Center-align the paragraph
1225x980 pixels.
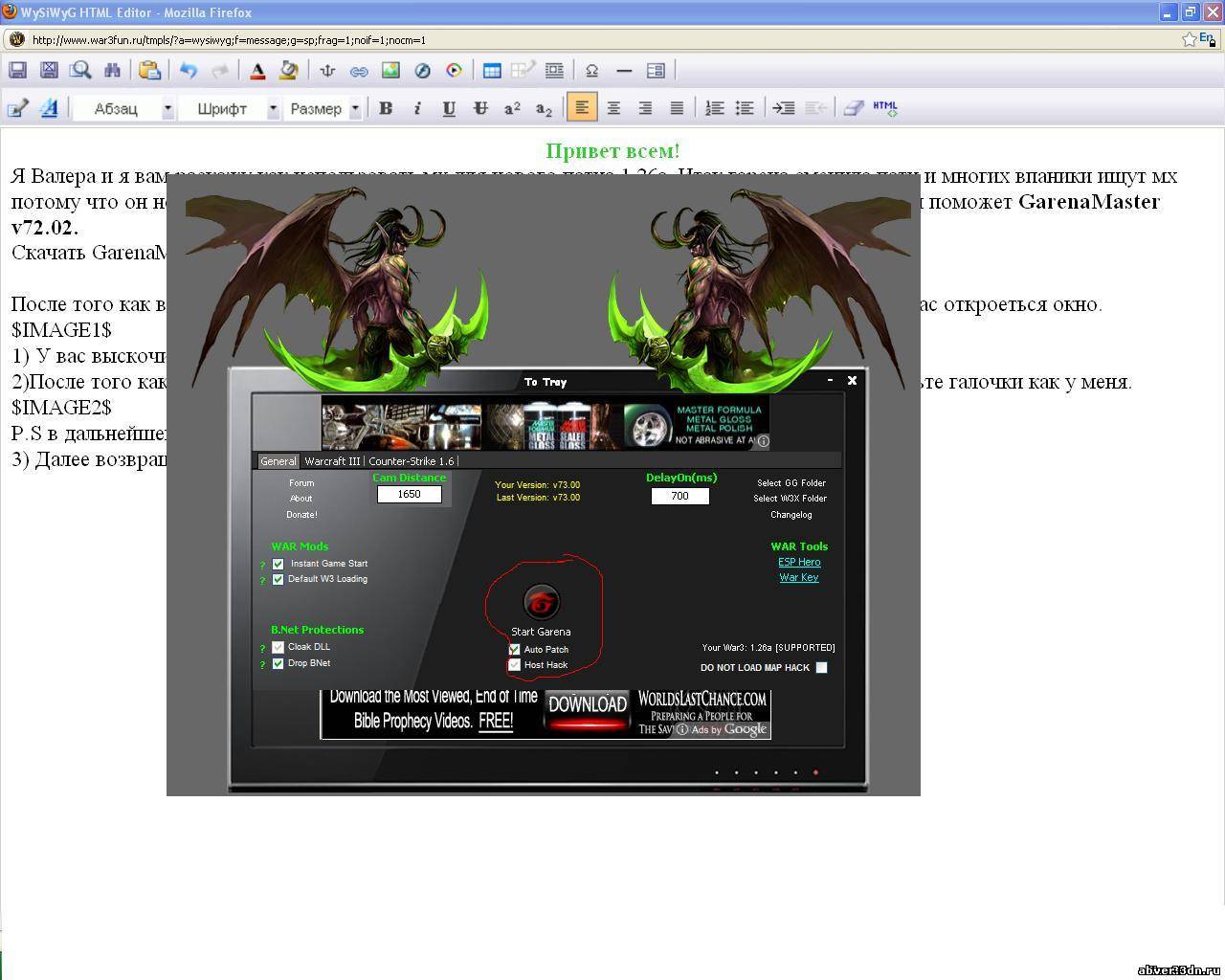click(x=613, y=108)
